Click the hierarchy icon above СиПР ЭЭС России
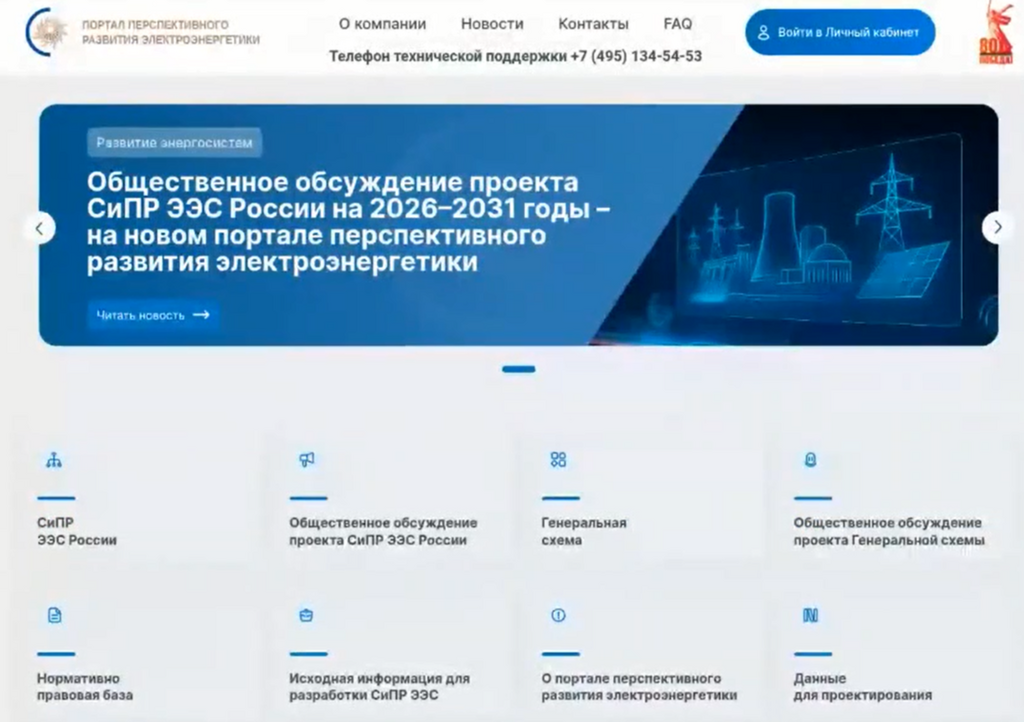The image size is (1024, 722). pos(54,460)
